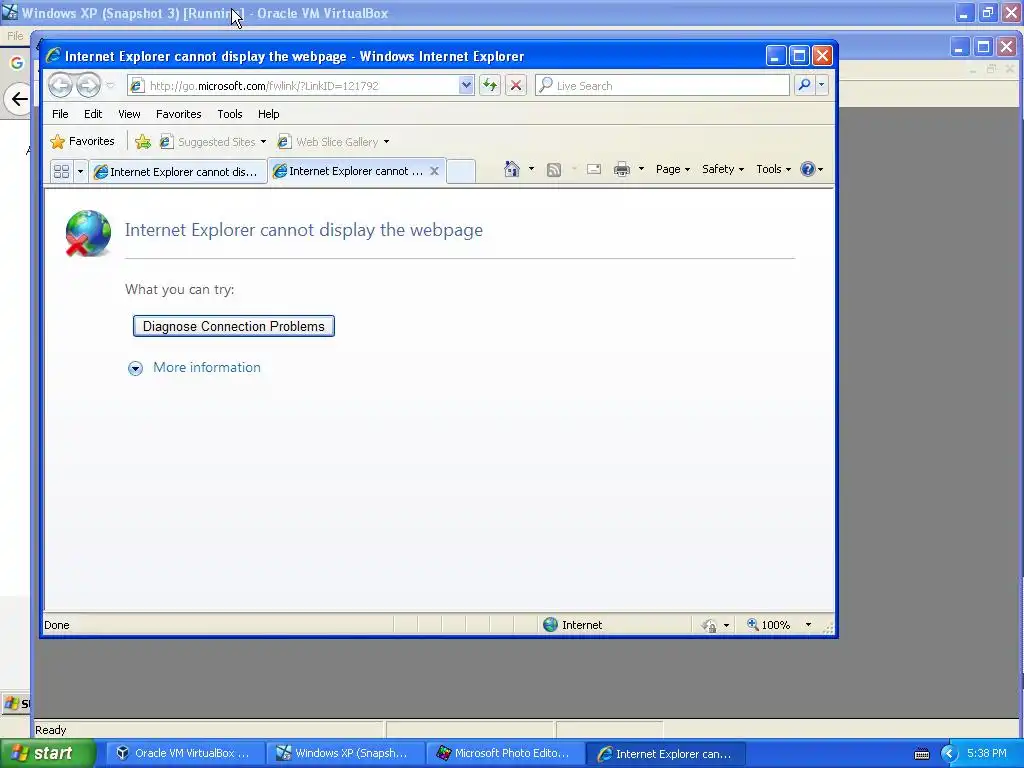1024x768 pixels.
Task: Open the Page command menu
Action: (x=673, y=169)
